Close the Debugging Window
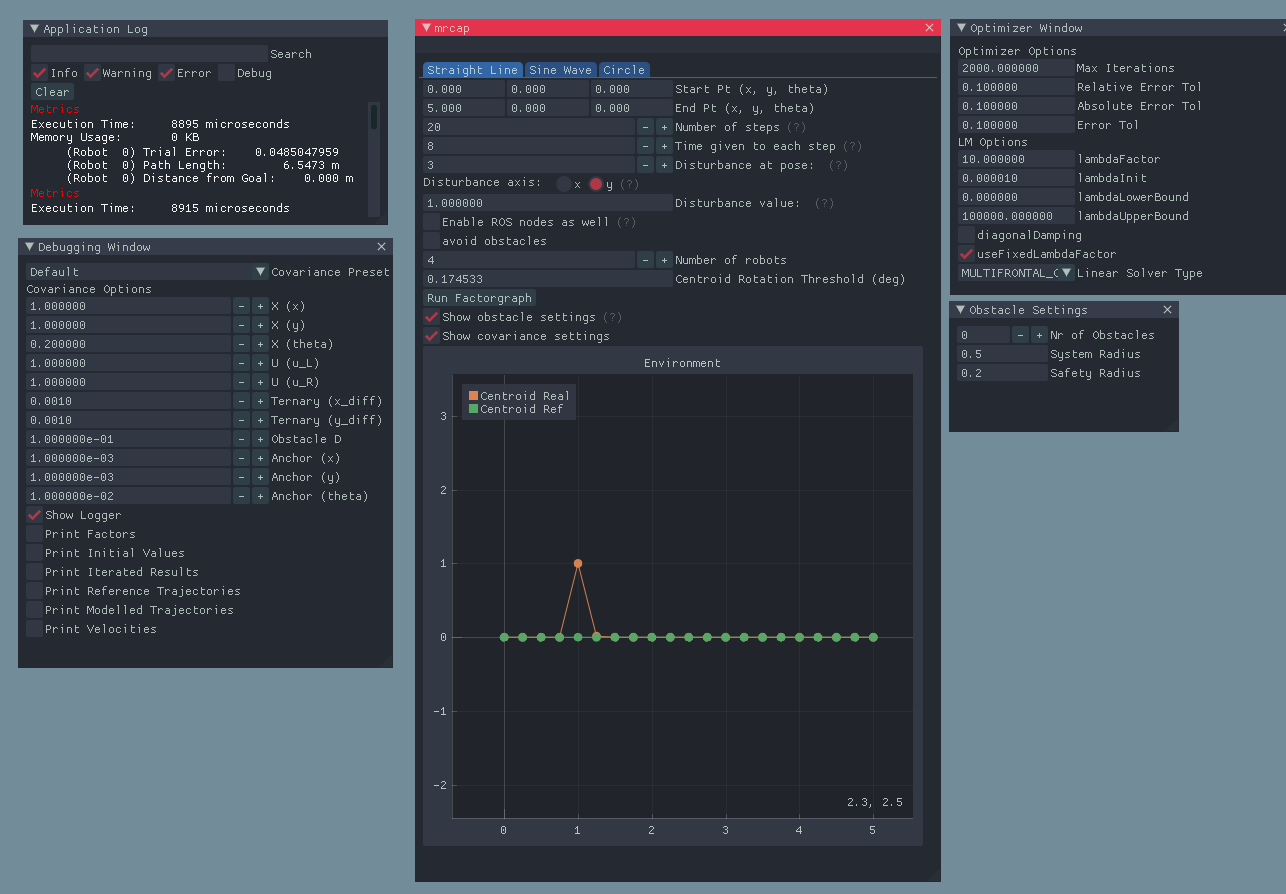The image size is (1286, 894). [x=381, y=247]
